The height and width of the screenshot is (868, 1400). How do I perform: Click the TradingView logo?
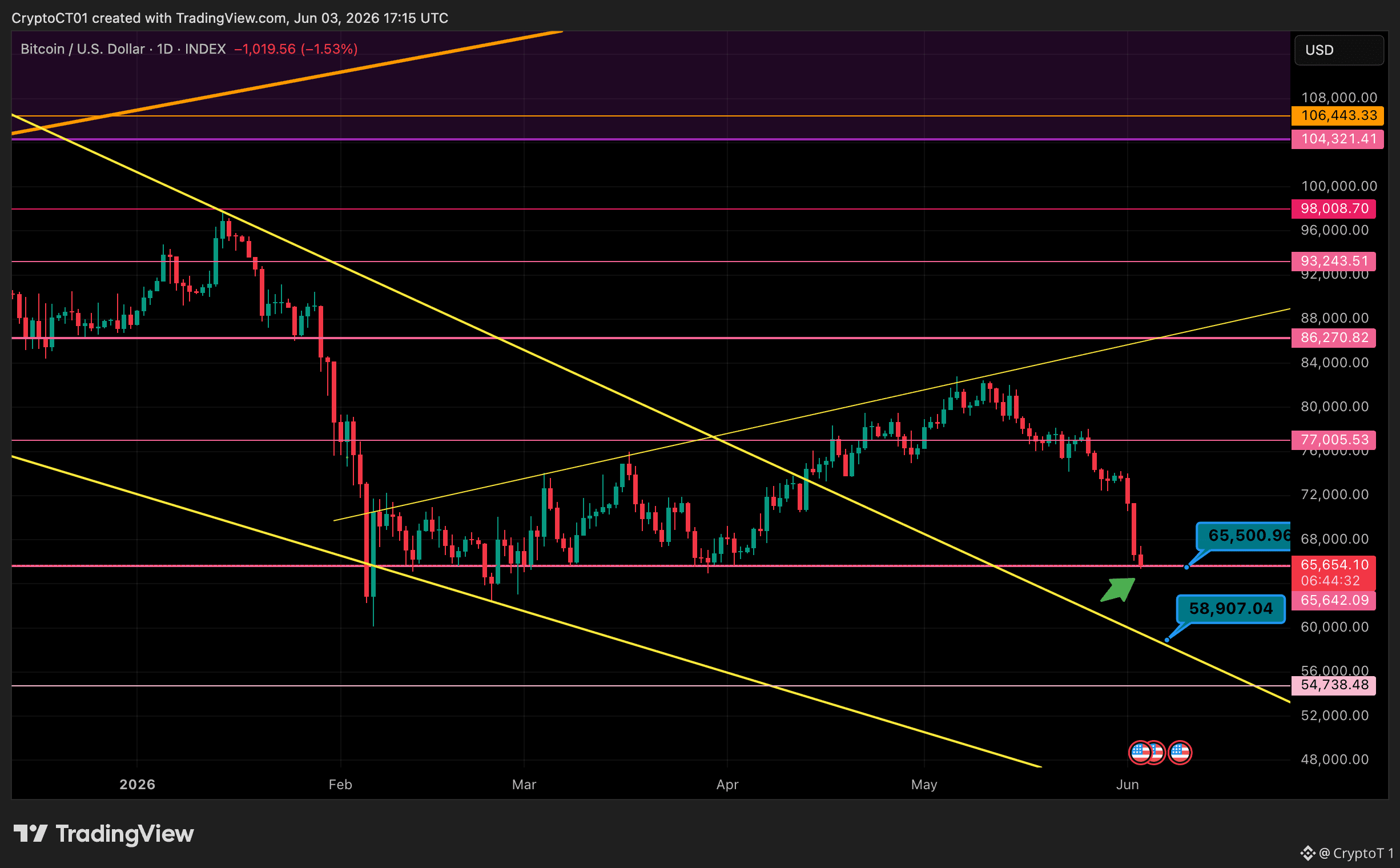pyautogui.click(x=104, y=834)
